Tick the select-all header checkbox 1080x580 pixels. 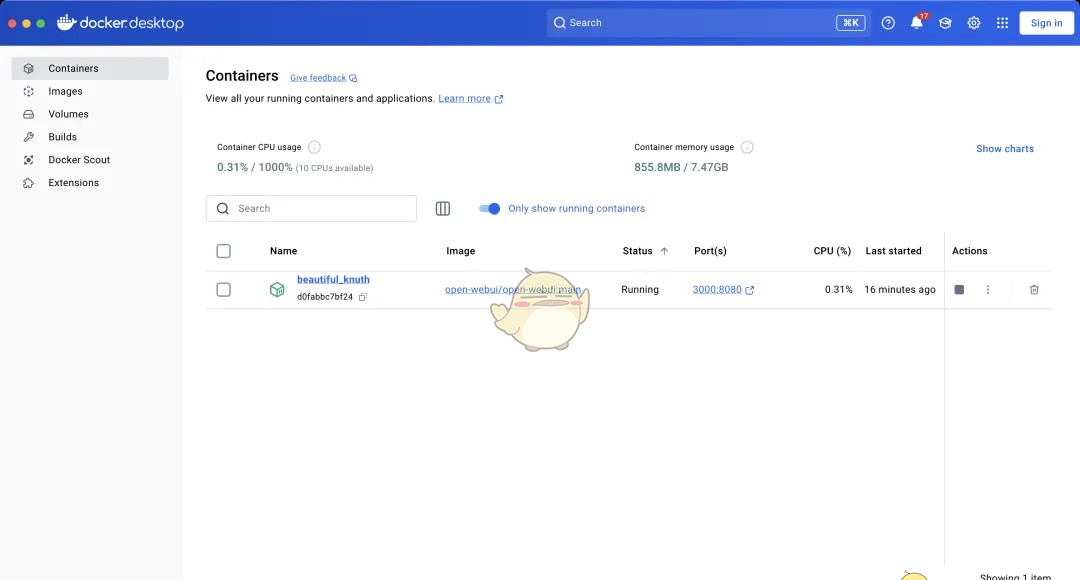click(x=223, y=251)
